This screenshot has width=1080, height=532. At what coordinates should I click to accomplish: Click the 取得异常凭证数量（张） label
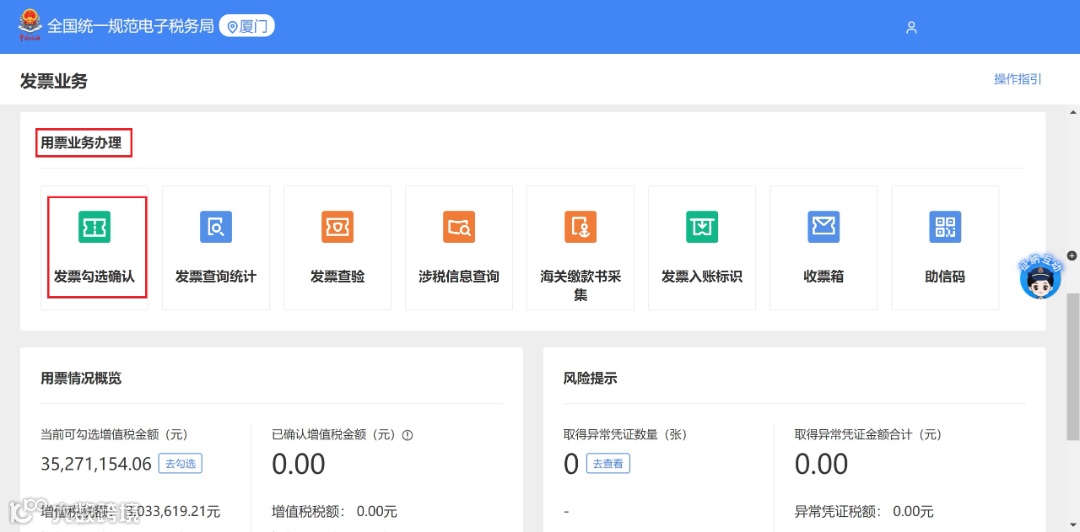point(625,435)
